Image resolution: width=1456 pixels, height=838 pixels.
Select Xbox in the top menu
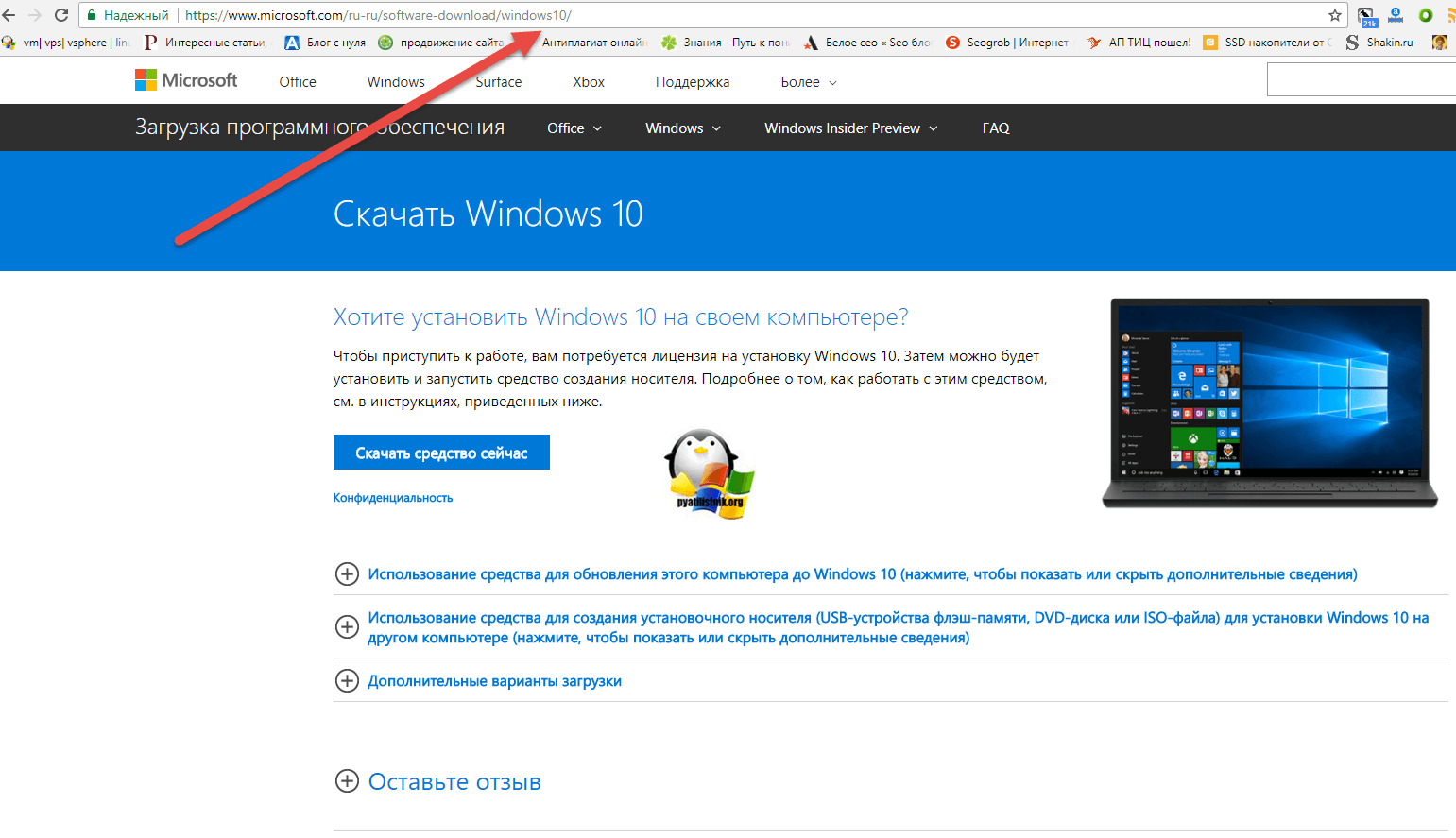(588, 82)
